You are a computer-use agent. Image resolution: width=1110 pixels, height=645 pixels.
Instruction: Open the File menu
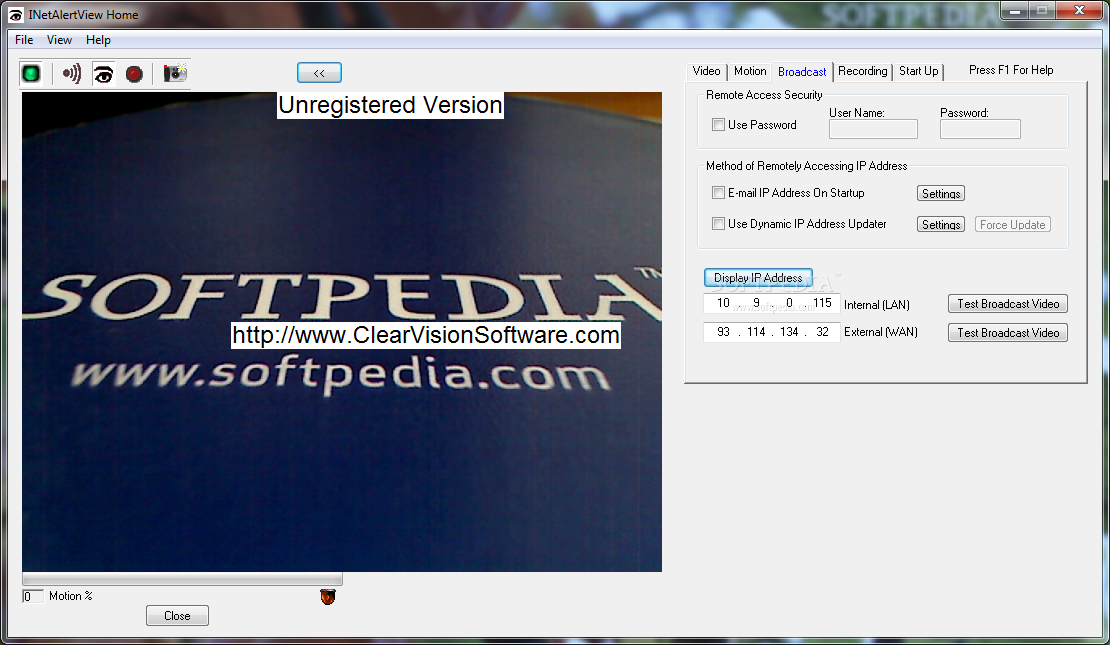(24, 40)
